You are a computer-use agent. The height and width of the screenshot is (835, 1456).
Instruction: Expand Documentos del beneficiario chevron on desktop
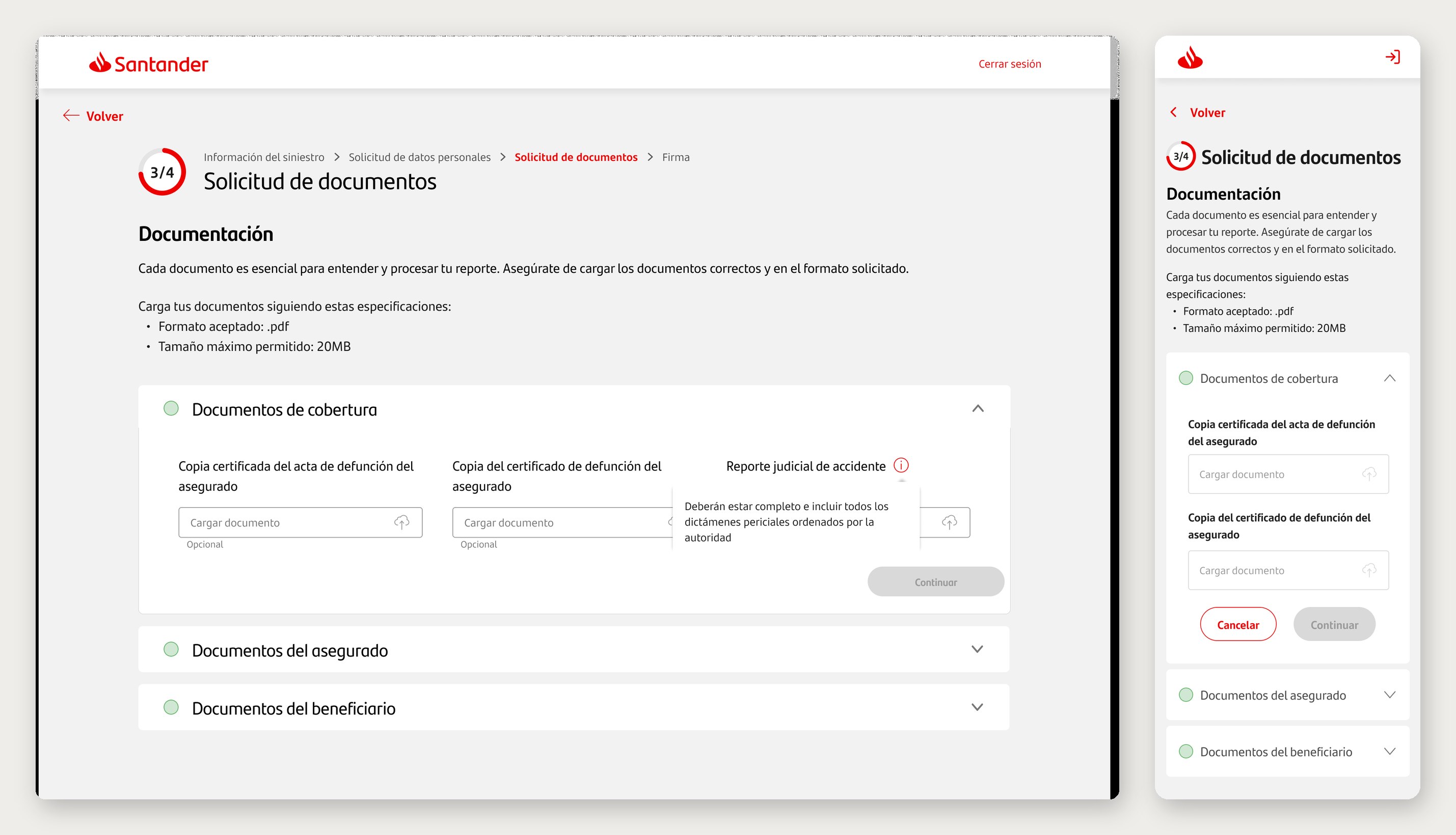[978, 707]
